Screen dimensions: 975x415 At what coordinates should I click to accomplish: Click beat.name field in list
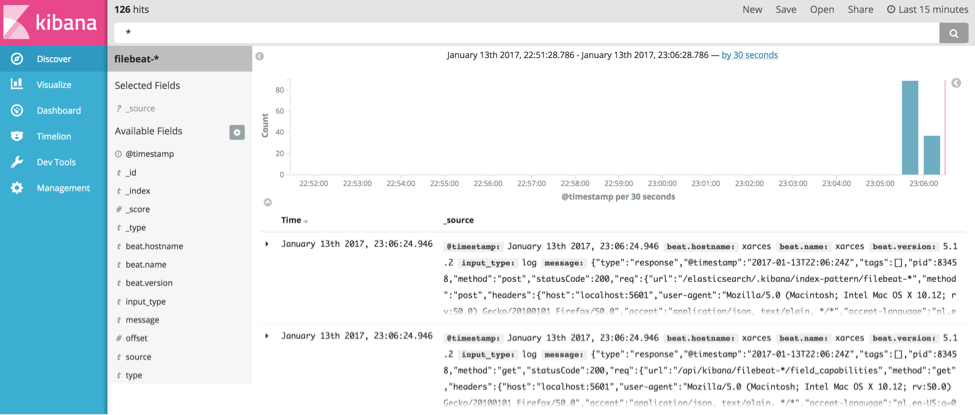click(x=145, y=264)
